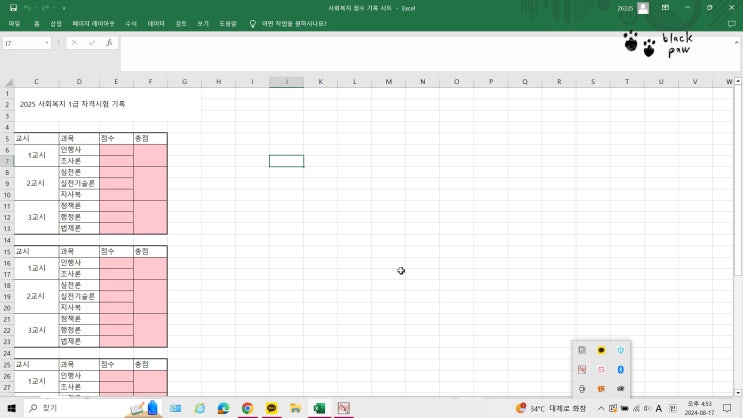This screenshot has width=743, height=418.
Task: Select column J header
Action: click(x=286, y=82)
